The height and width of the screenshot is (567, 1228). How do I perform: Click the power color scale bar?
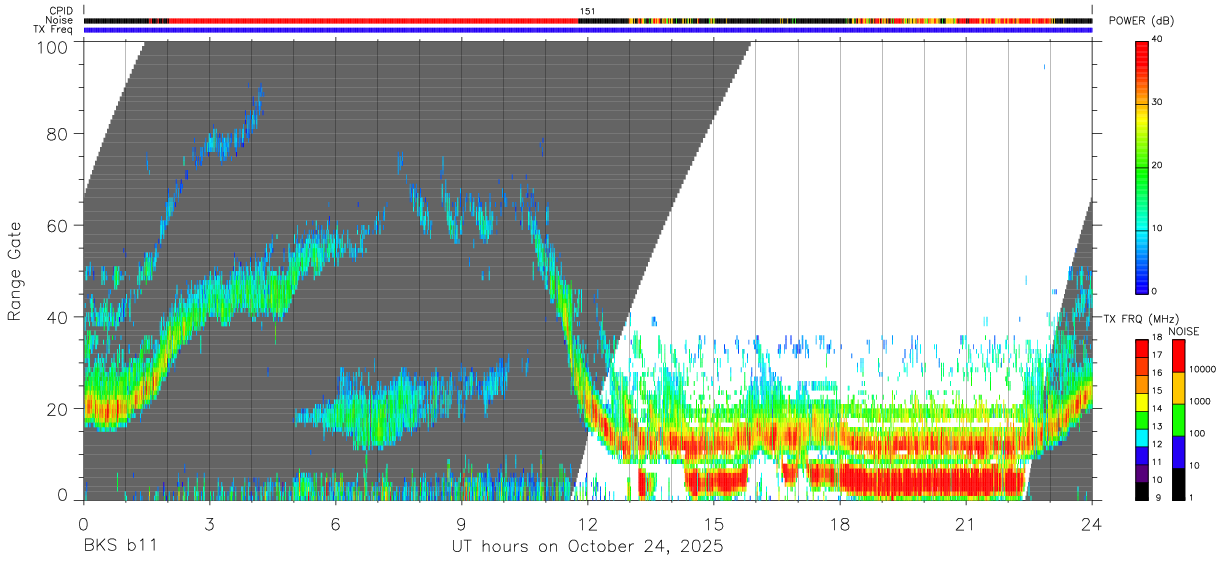click(1142, 166)
